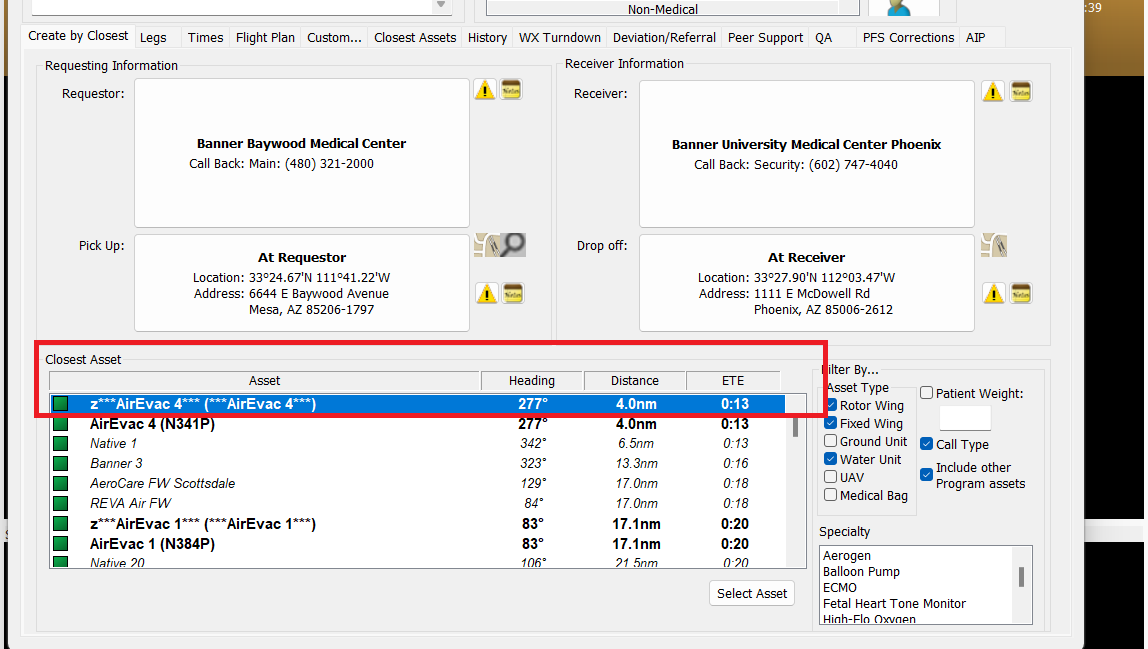Open the Requestor notes icon
The image size is (1148, 649).
tap(512, 90)
